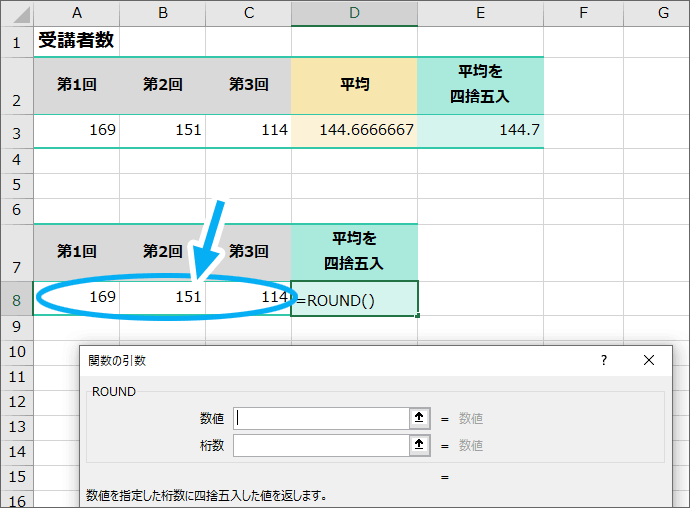The image size is (690, 508).
Task: Click cell C8 containing 114
Action: click(249, 298)
